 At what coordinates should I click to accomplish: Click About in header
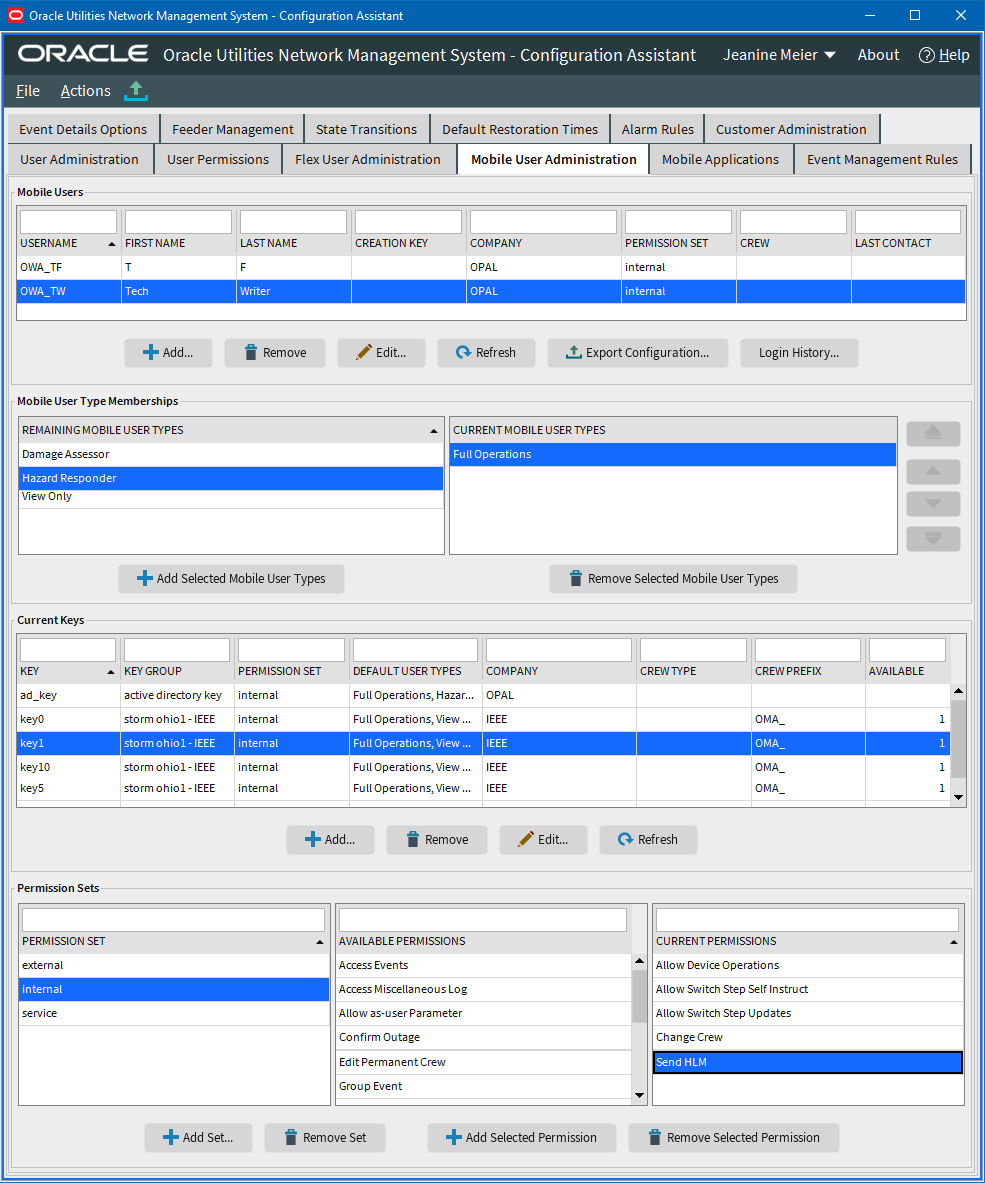(878, 55)
